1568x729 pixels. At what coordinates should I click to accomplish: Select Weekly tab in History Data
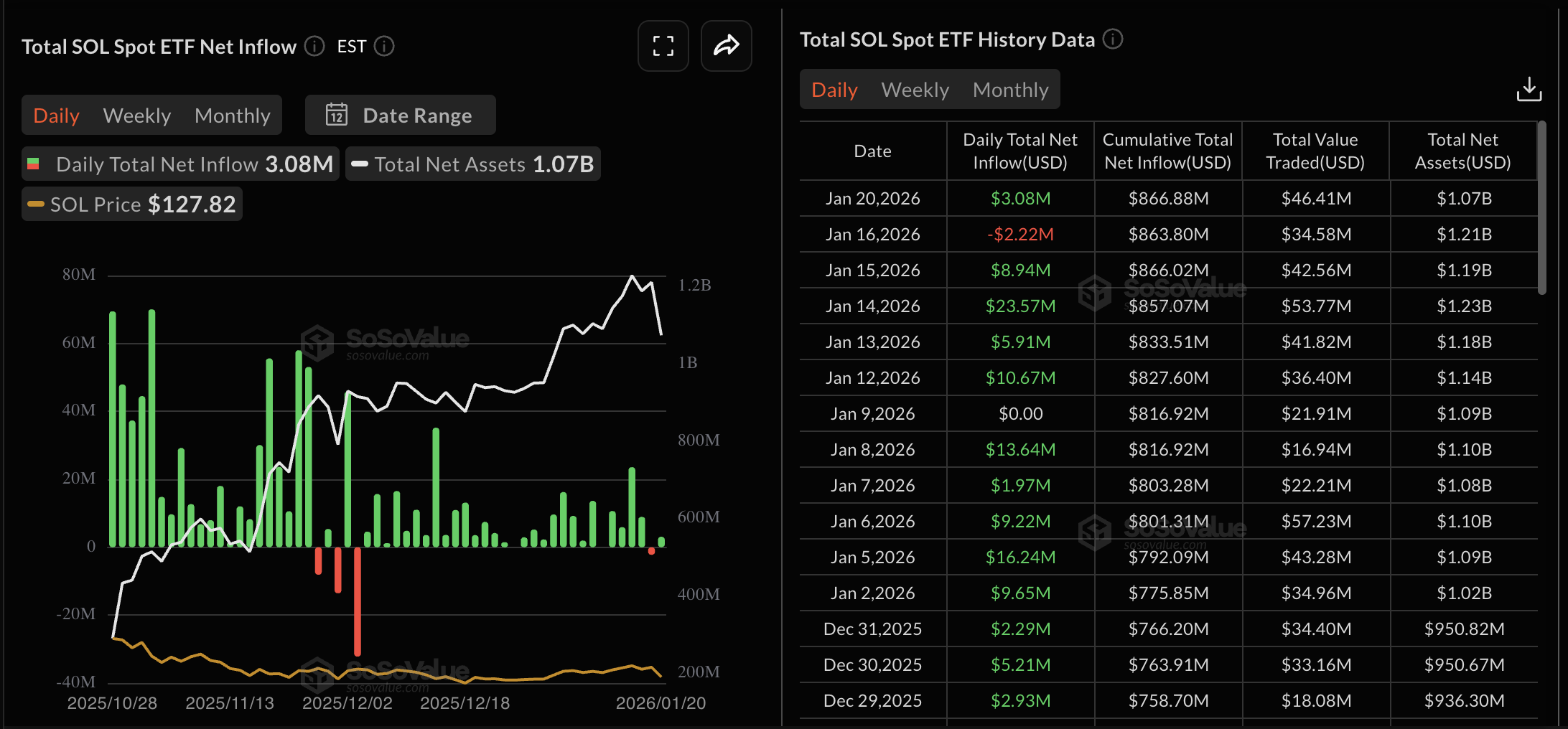click(915, 90)
